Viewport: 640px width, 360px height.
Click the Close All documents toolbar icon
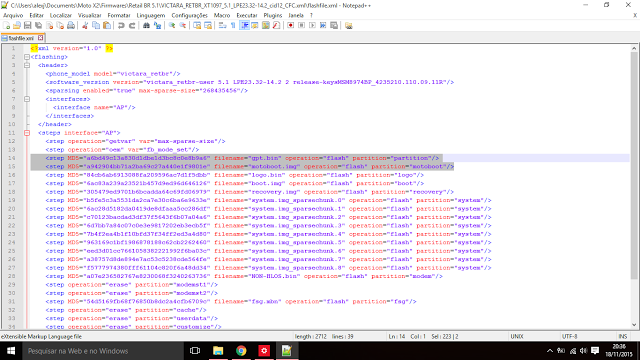click(60, 26)
